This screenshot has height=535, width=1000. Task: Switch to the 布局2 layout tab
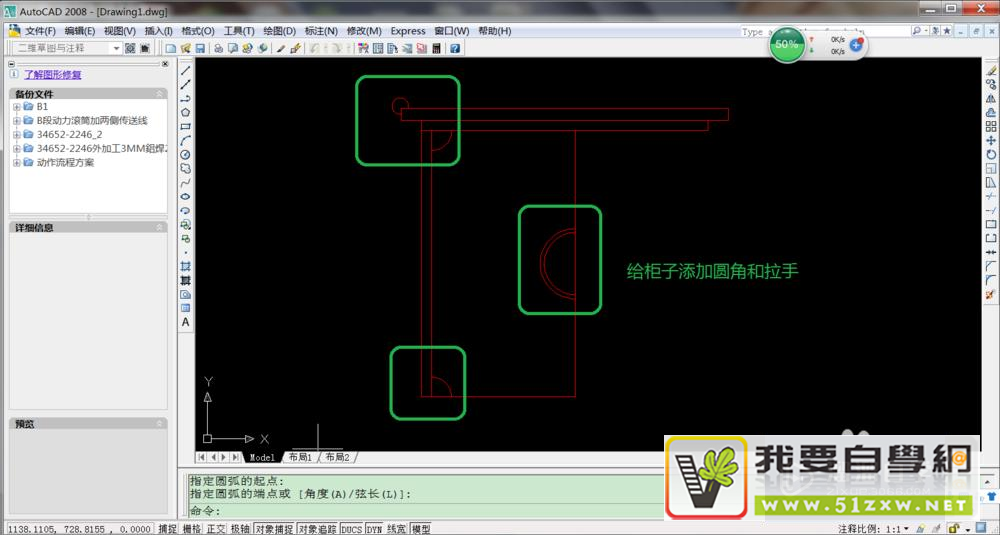pyautogui.click(x=338, y=457)
